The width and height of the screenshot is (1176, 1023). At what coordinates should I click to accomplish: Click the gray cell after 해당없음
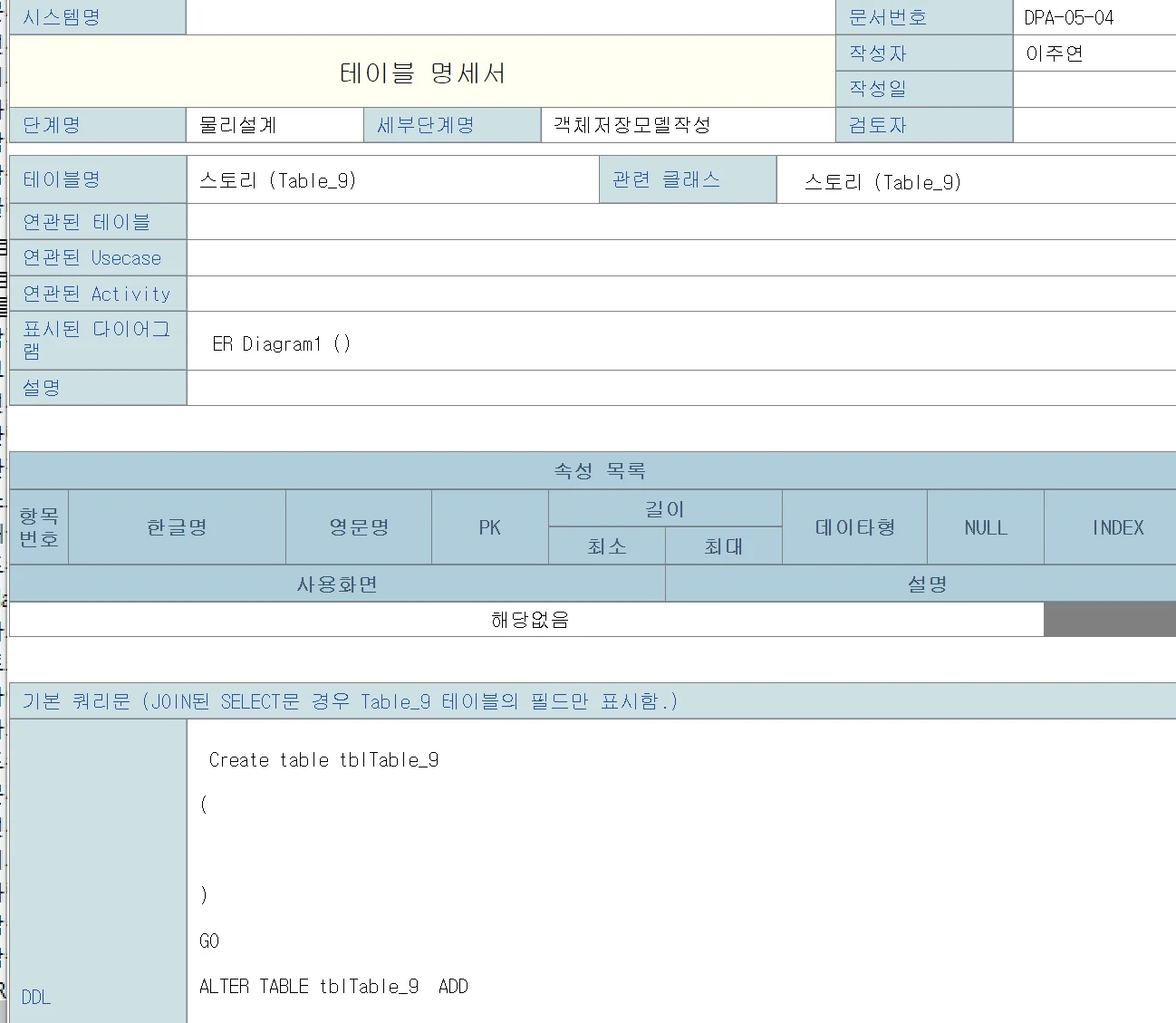[x=1110, y=620]
